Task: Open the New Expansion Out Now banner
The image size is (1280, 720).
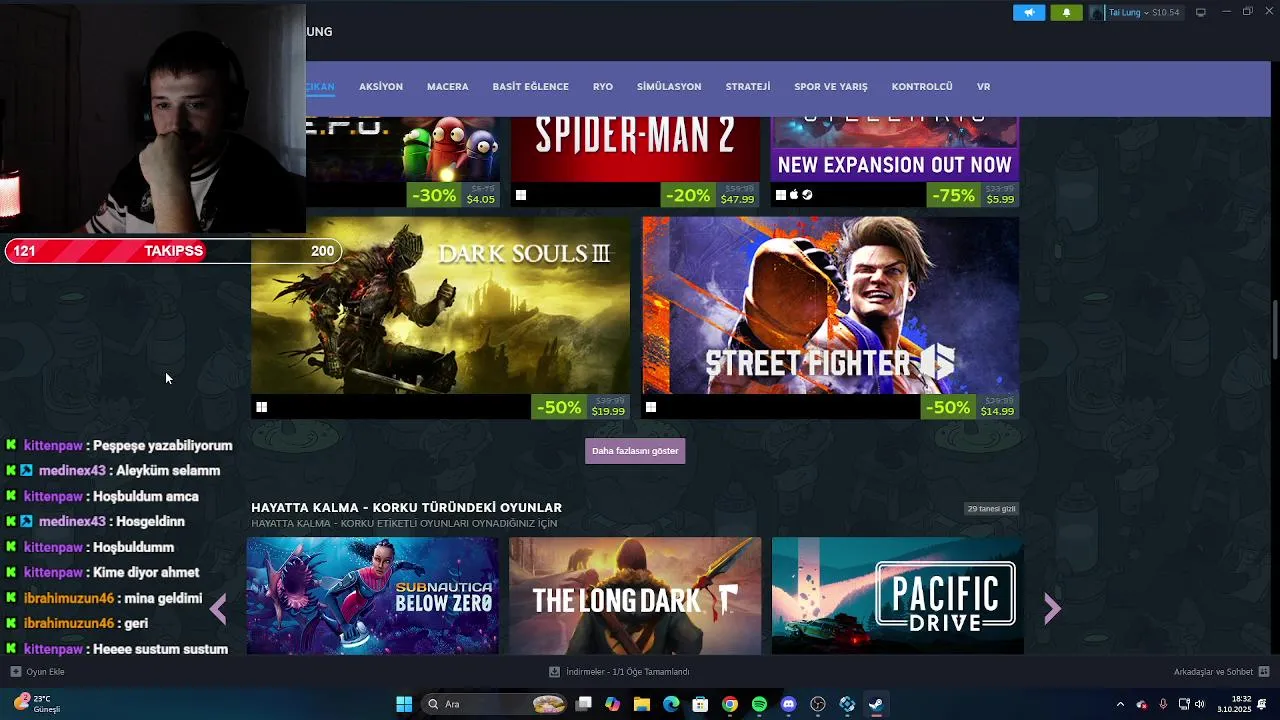Action: [x=895, y=149]
